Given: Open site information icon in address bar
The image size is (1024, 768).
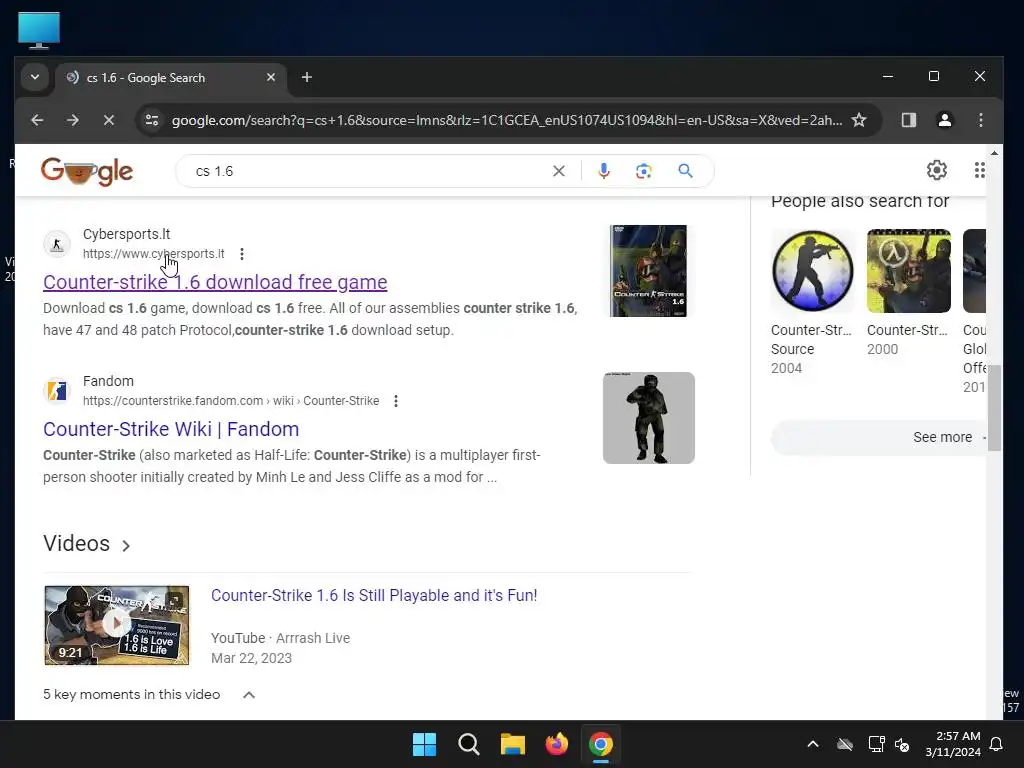Looking at the screenshot, I should coord(152,120).
